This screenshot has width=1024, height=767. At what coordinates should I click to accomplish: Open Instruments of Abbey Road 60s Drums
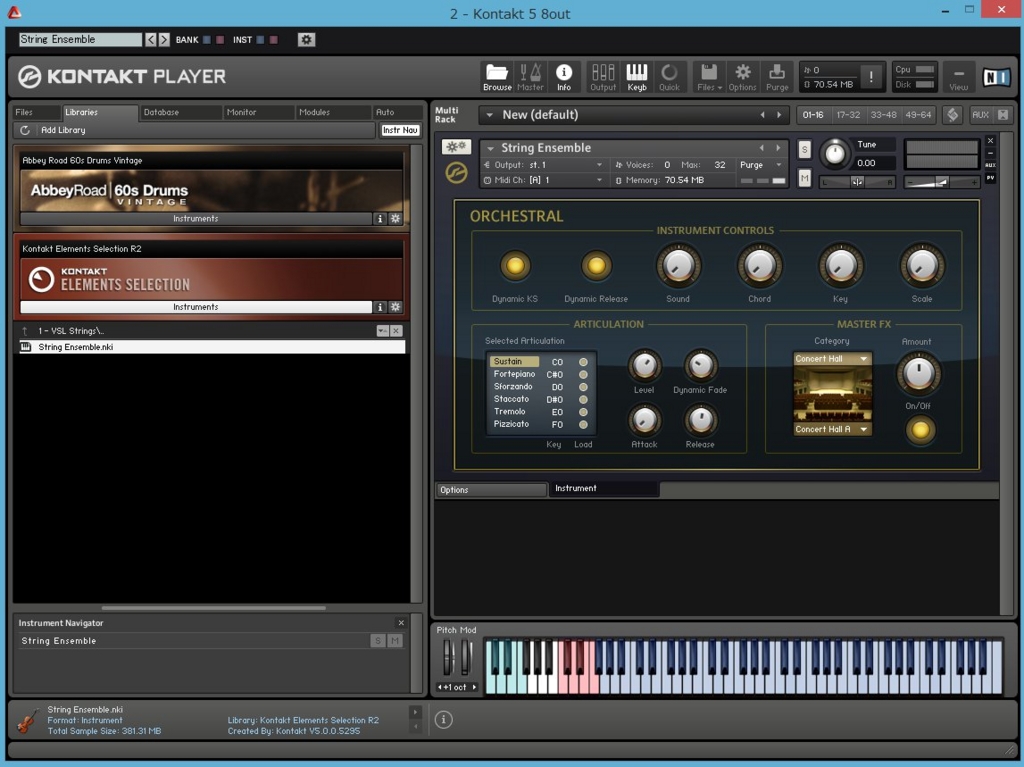(195, 219)
